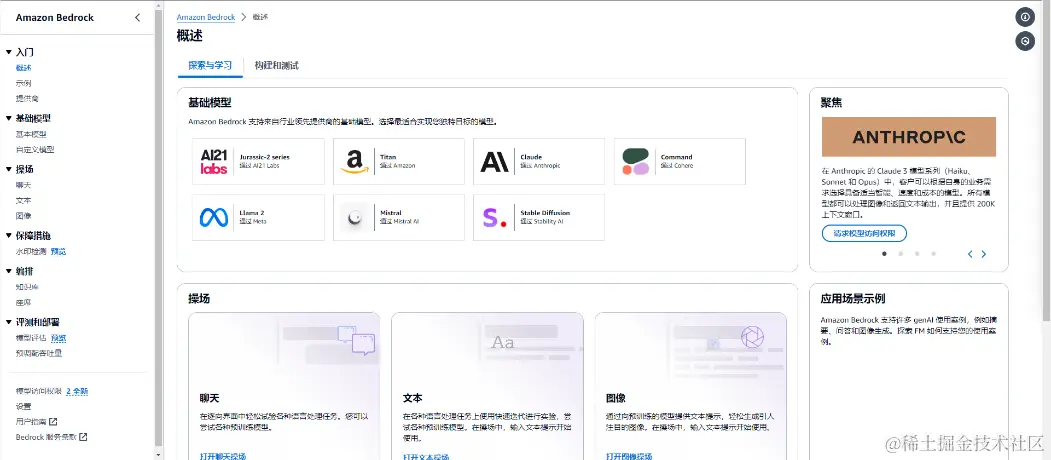Click the 概述 page heading

pos(190,36)
